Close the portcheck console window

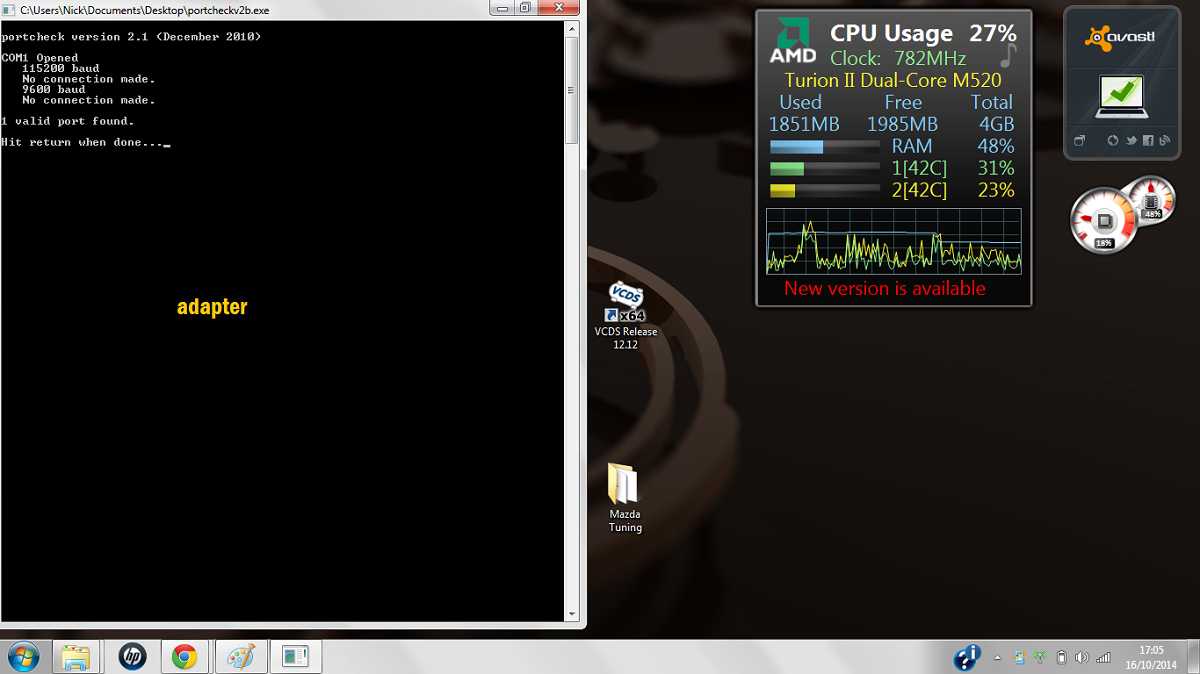(561, 7)
